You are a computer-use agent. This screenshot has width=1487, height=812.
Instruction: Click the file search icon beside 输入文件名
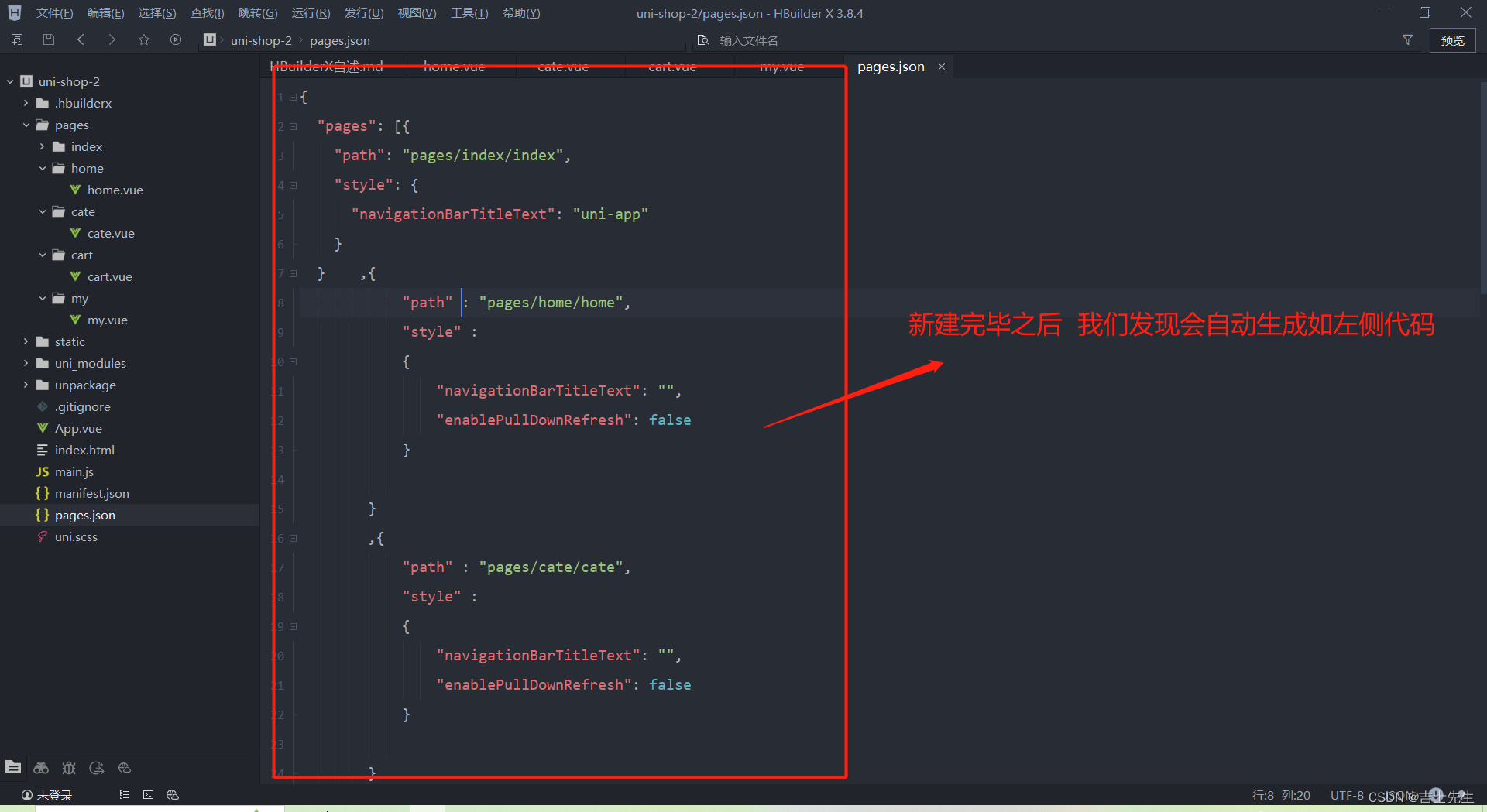tap(703, 40)
